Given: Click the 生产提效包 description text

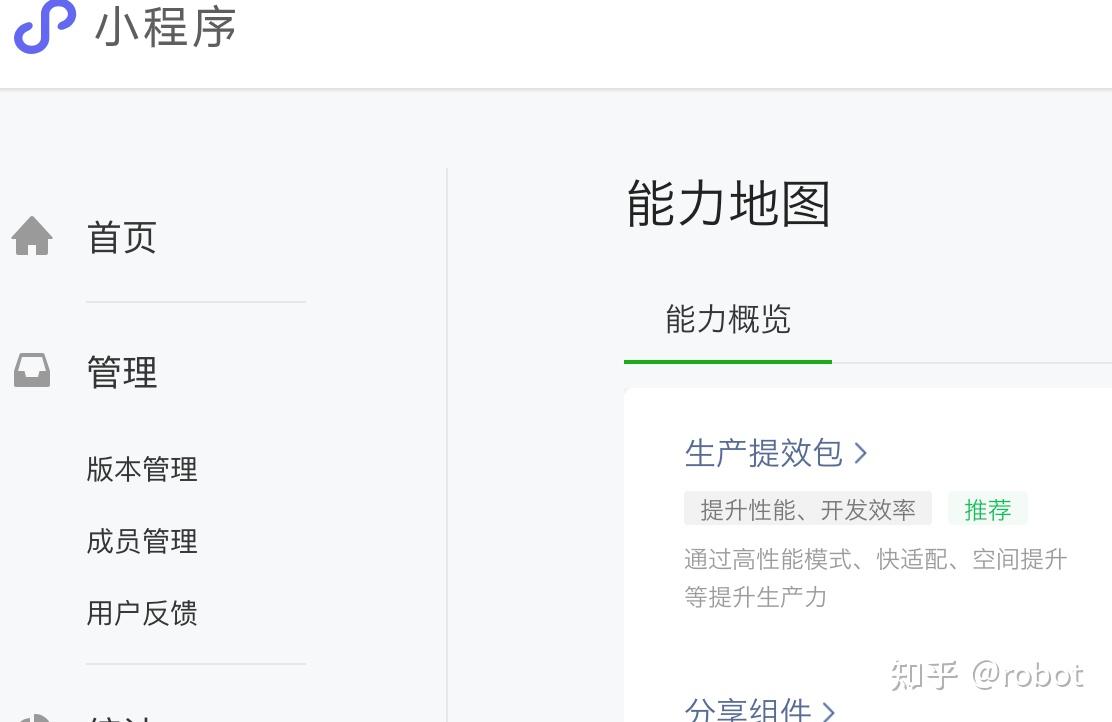Looking at the screenshot, I should 875,577.
